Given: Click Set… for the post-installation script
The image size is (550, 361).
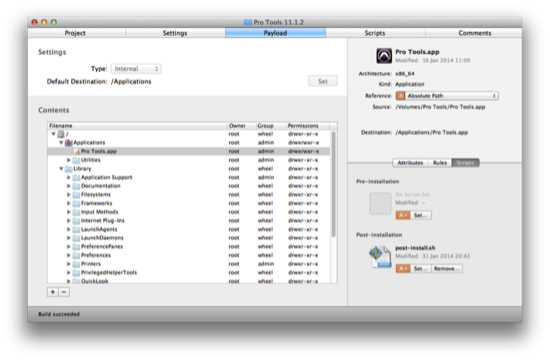Looking at the screenshot, I should click(421, 269).
